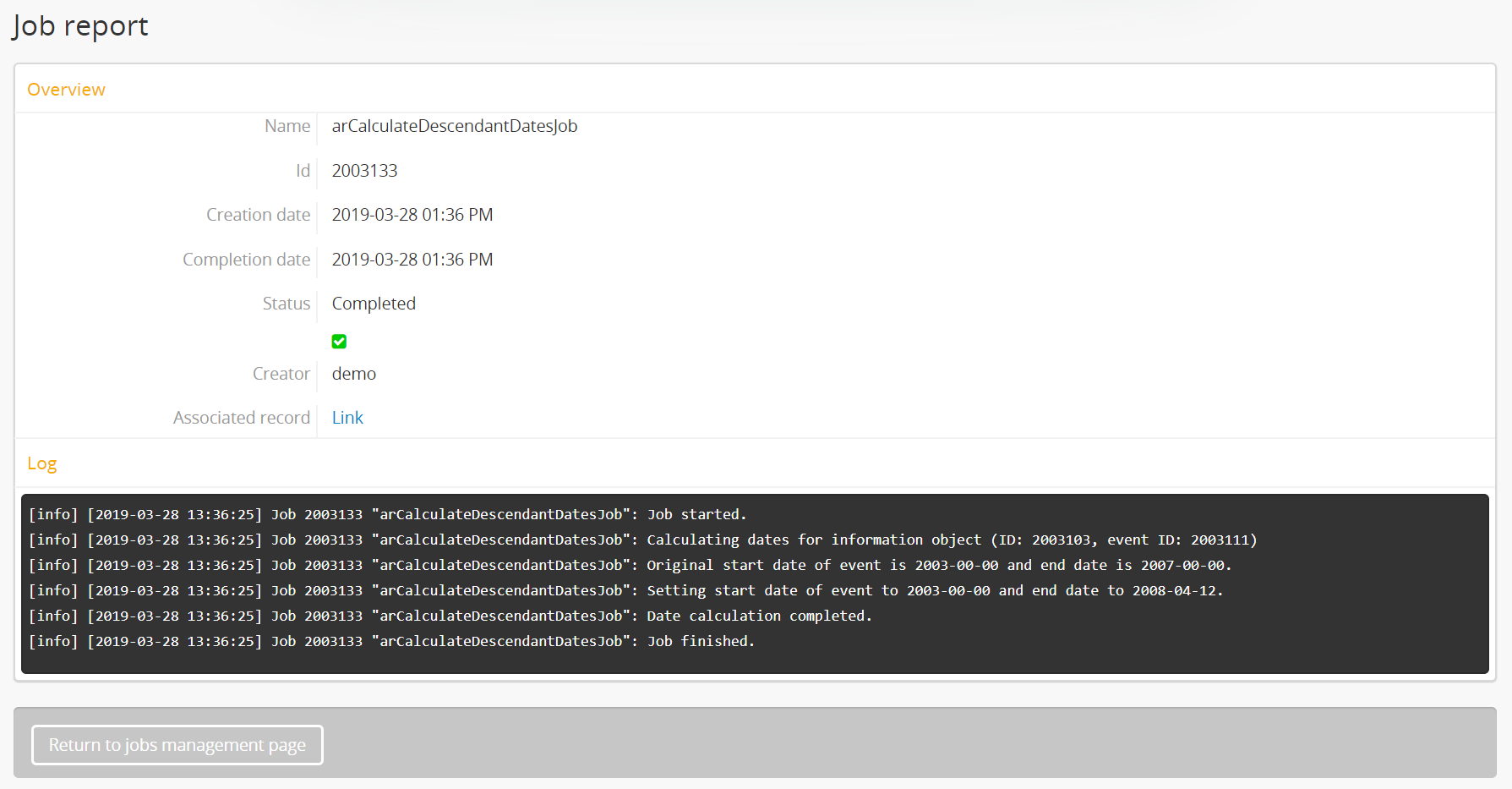Click the job name arCalculateDescendantDatesJob value
The width and height of the screenshot is (1512, 789).
pyautogui.click(x=454, y=126)
